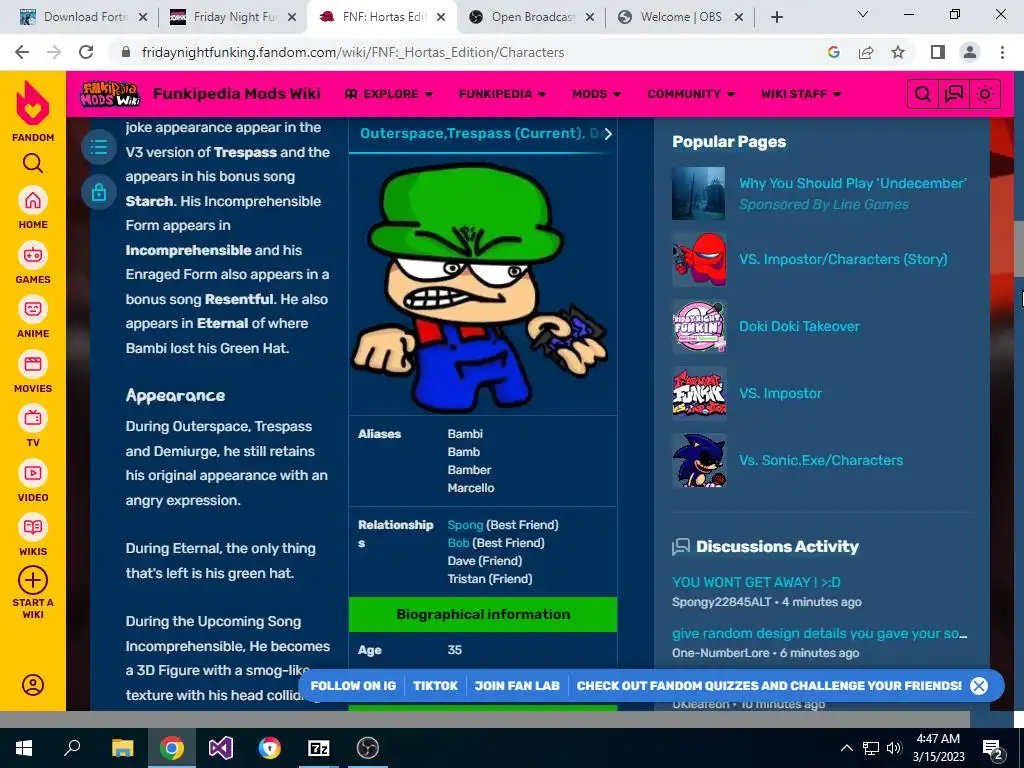Click the START A WIKI plus icon
Viewport: 1024px width, 768px height.
pos(33,580)
